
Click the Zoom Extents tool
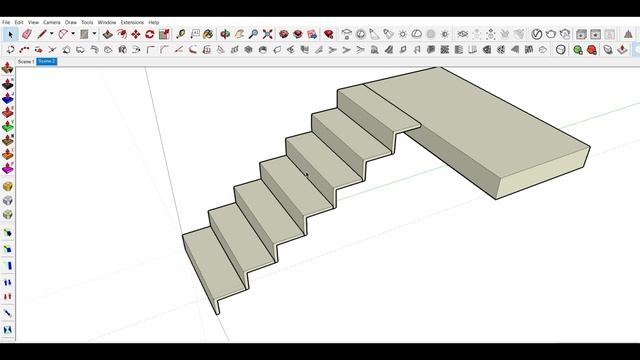click(x=267, y=34)
